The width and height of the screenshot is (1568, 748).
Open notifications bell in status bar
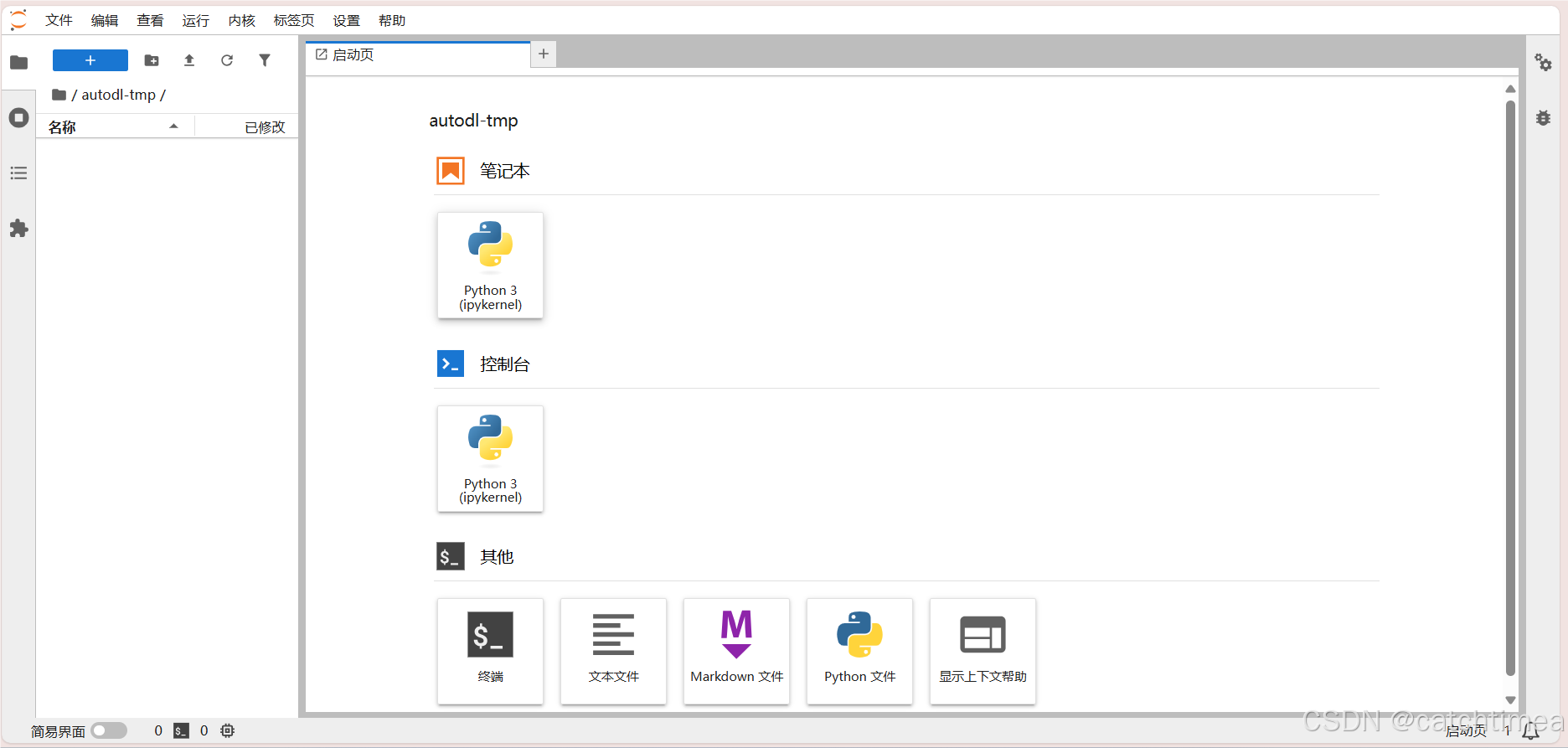pos(1531,730)
